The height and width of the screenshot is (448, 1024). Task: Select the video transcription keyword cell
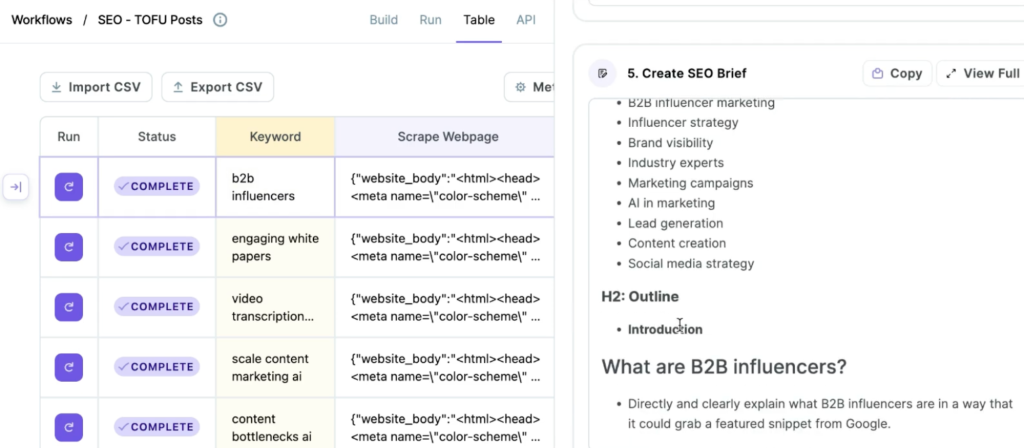coord(275,307)
